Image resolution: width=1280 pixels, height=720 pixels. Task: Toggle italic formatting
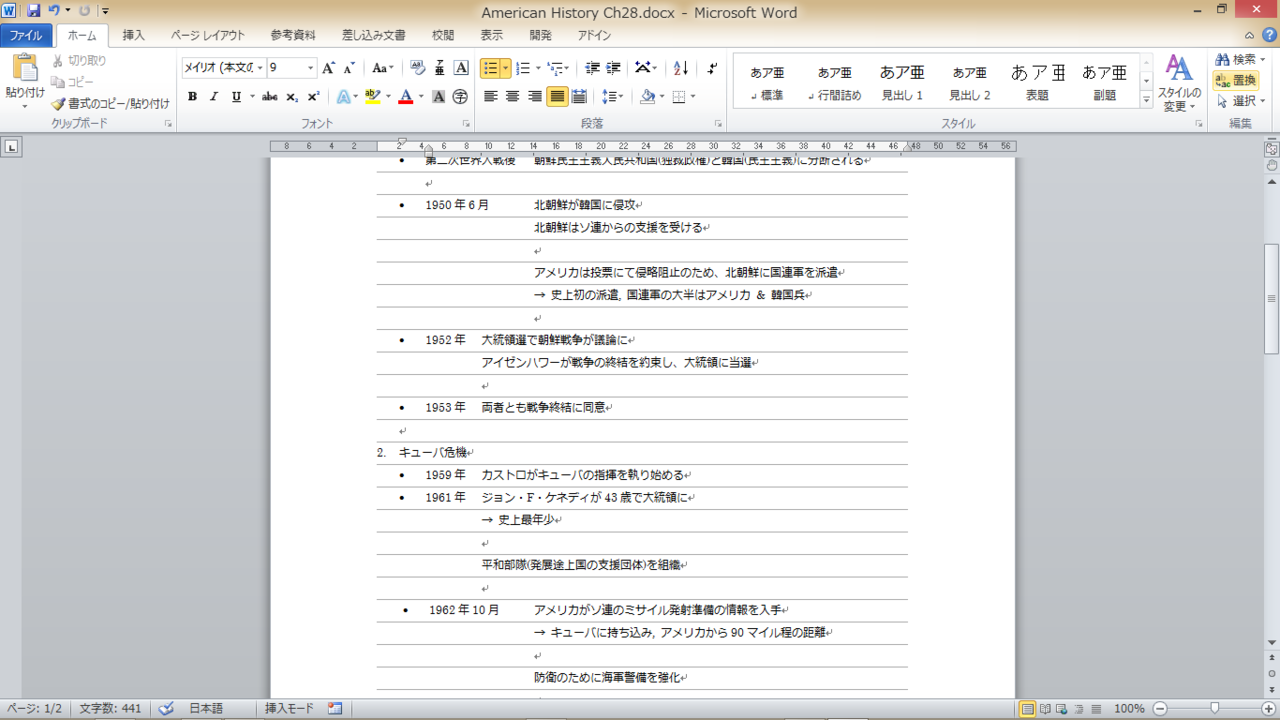(213, 97)
